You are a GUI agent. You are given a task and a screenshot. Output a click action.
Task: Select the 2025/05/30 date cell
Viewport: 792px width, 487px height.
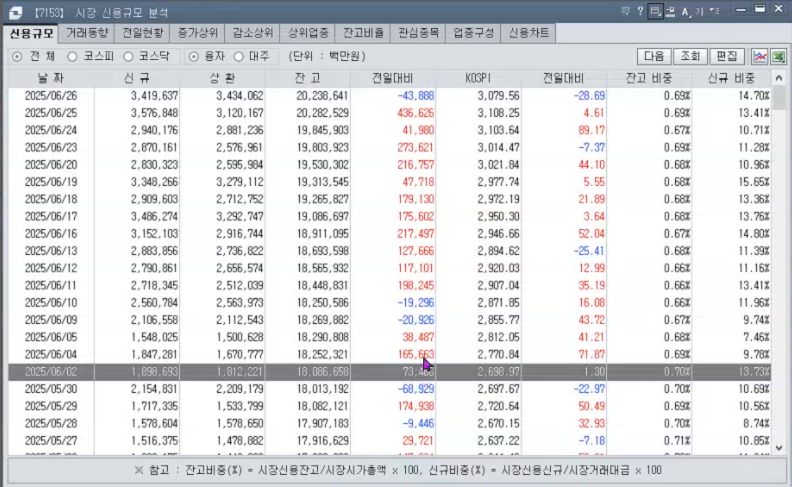point(51,389)
